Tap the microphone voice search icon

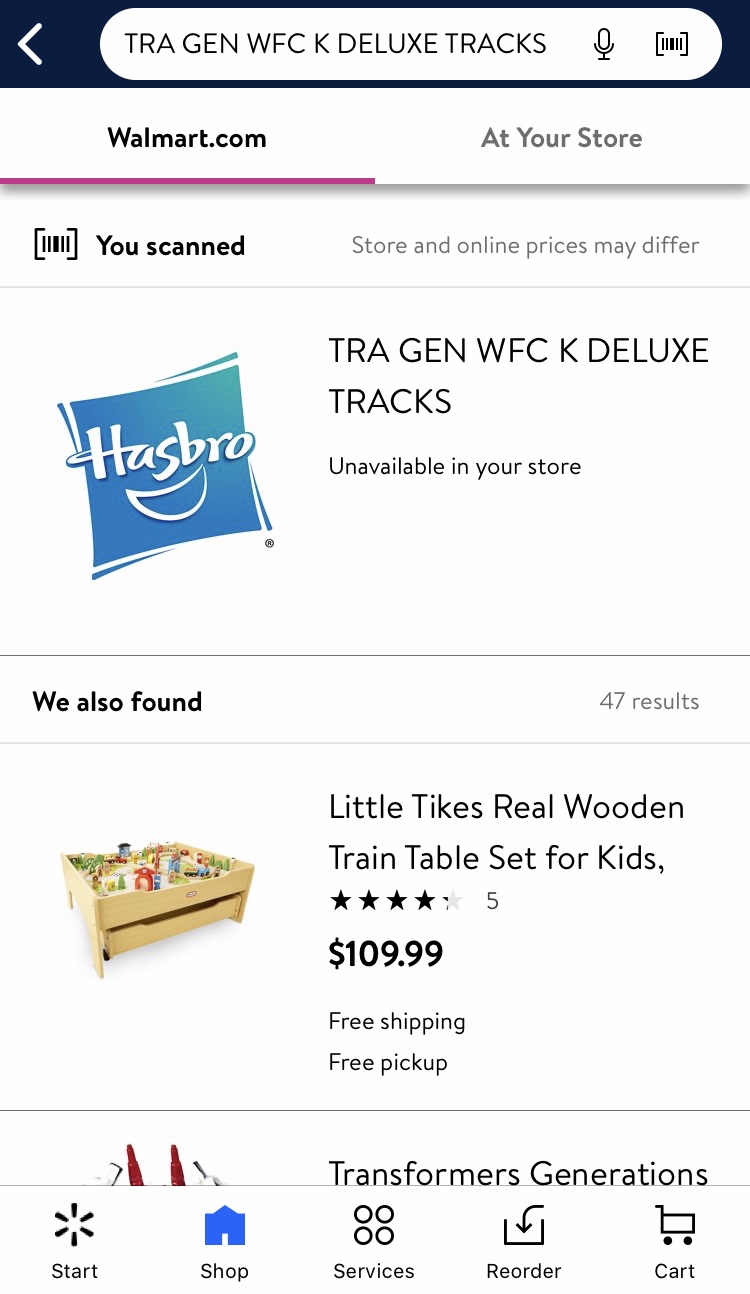[603, 44]
